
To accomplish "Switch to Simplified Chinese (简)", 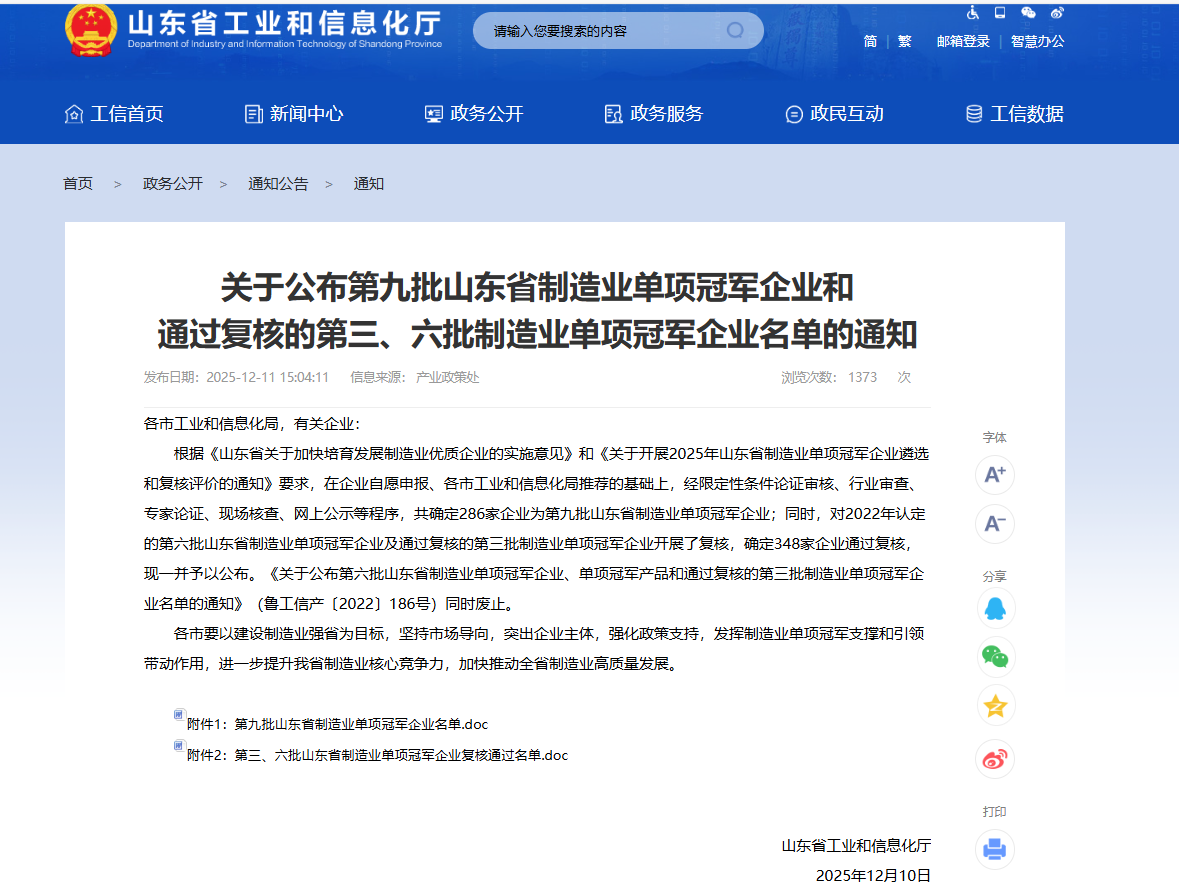I will tap(870, 41).
